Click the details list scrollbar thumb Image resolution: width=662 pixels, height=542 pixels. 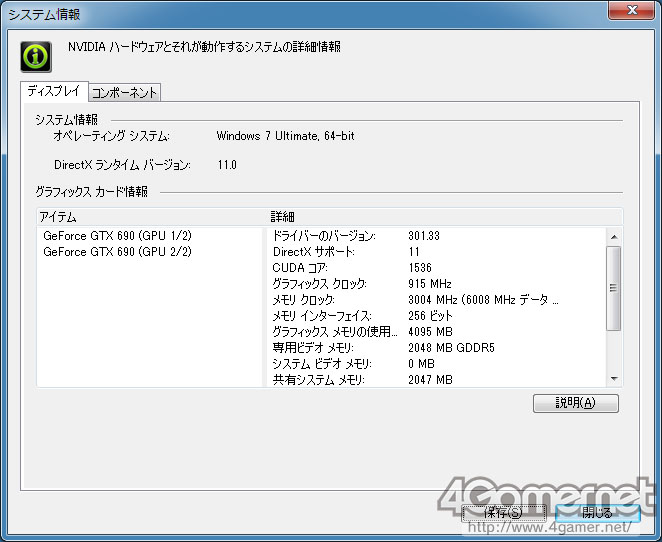tap(613, 288)
